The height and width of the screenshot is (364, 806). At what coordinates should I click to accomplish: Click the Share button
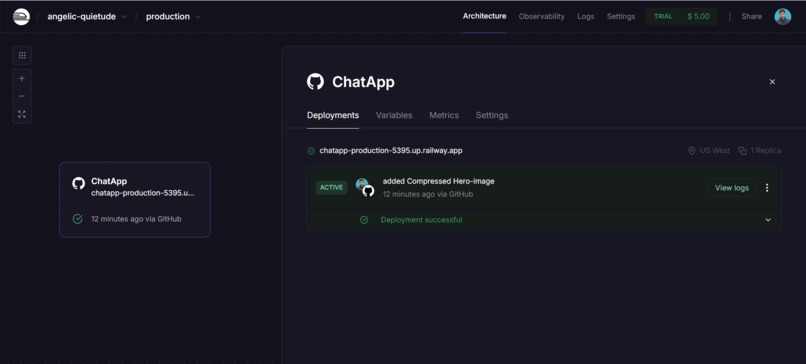[x=752, y=16]
